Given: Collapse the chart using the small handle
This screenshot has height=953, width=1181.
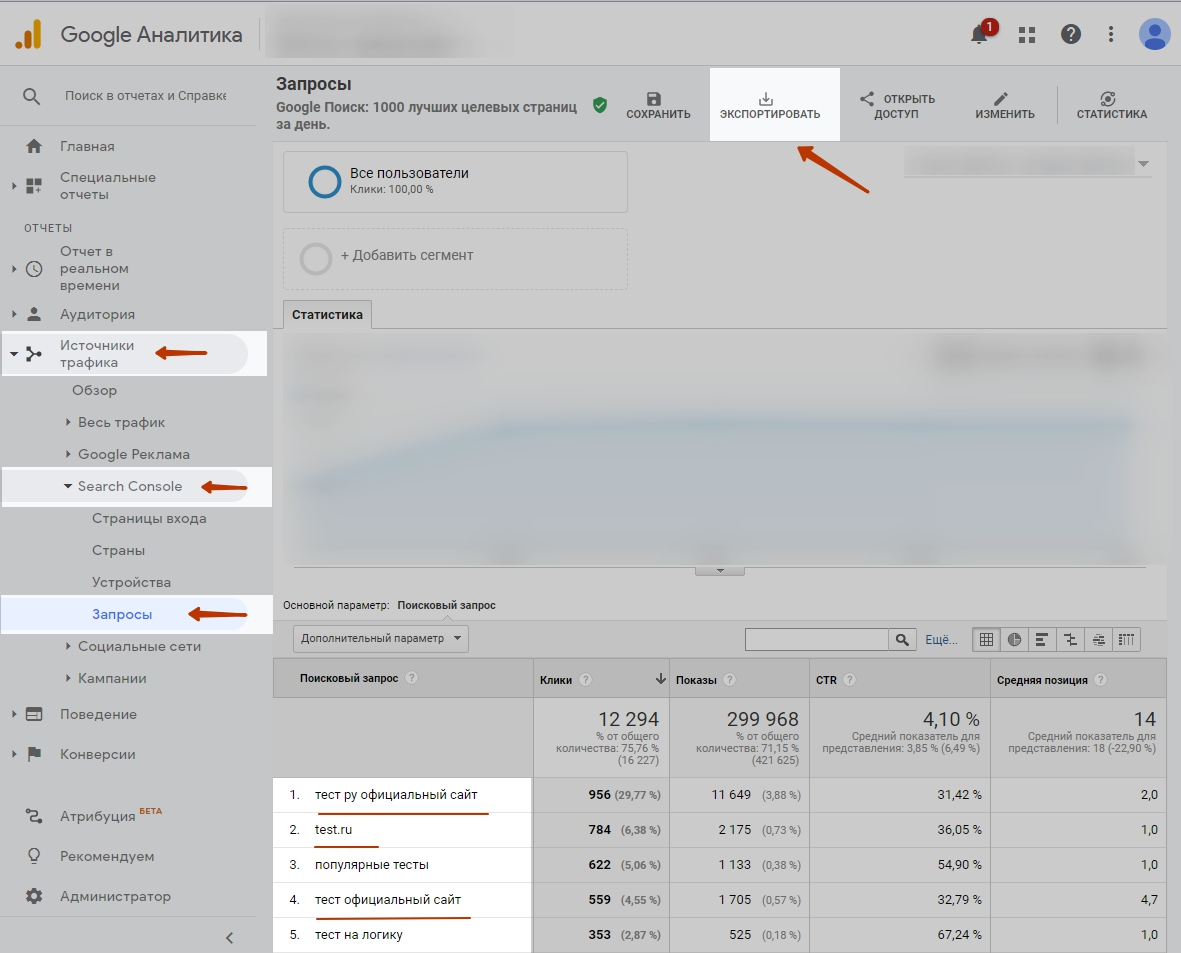Looking at the screenshot, I should tap(720, 571).
